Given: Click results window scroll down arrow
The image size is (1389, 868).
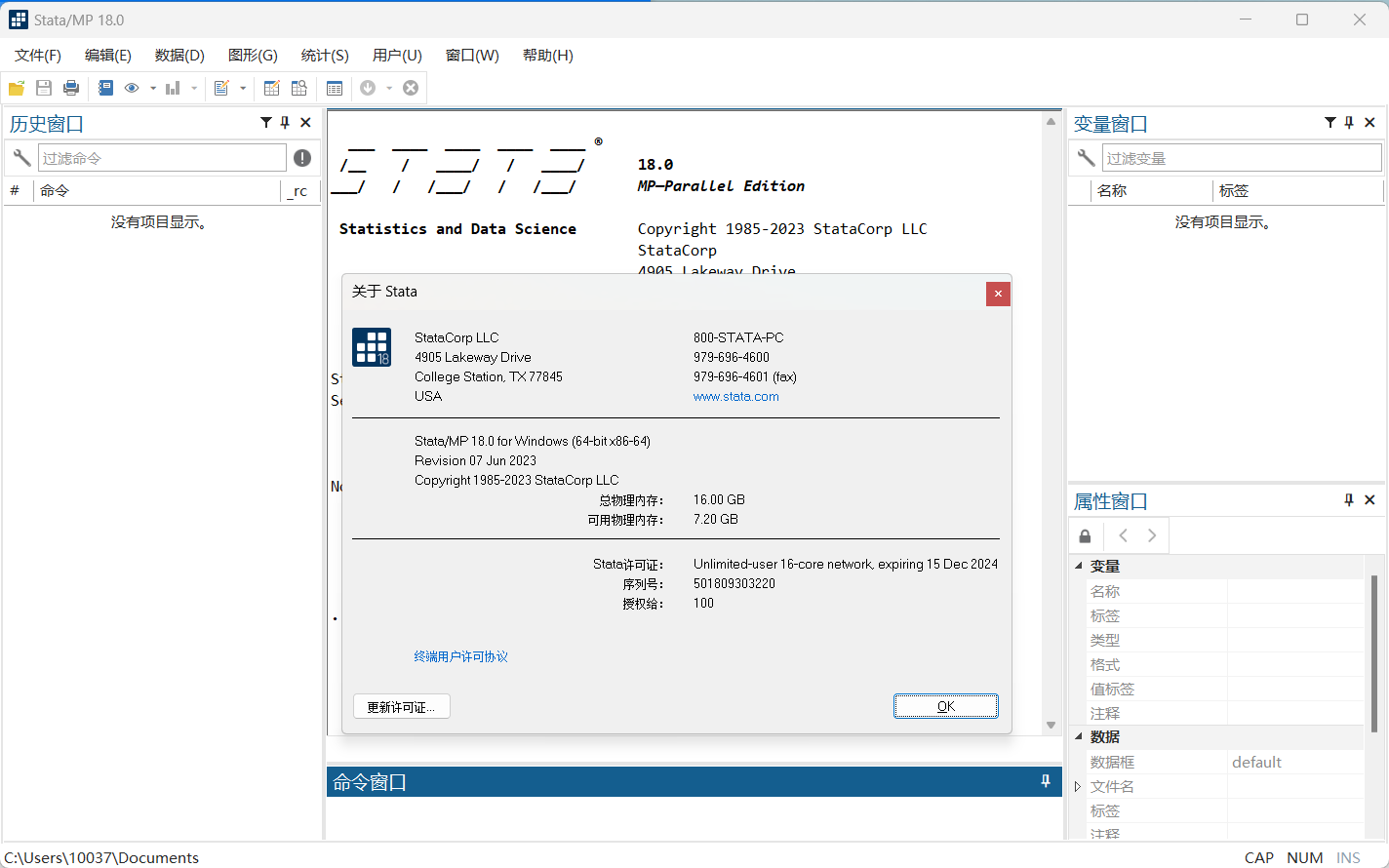Looking at the screenshot, I should [x=1051, y=725].
